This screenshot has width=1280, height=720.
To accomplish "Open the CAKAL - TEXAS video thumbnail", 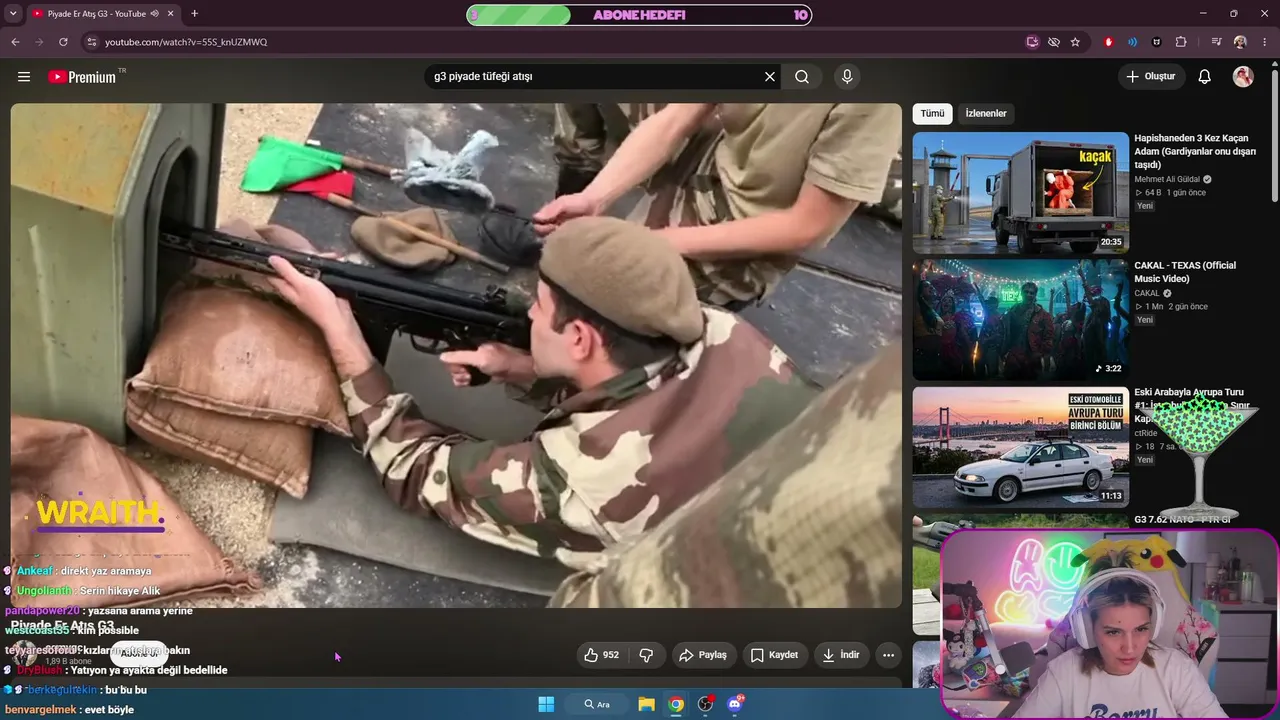I will 1020,320.
